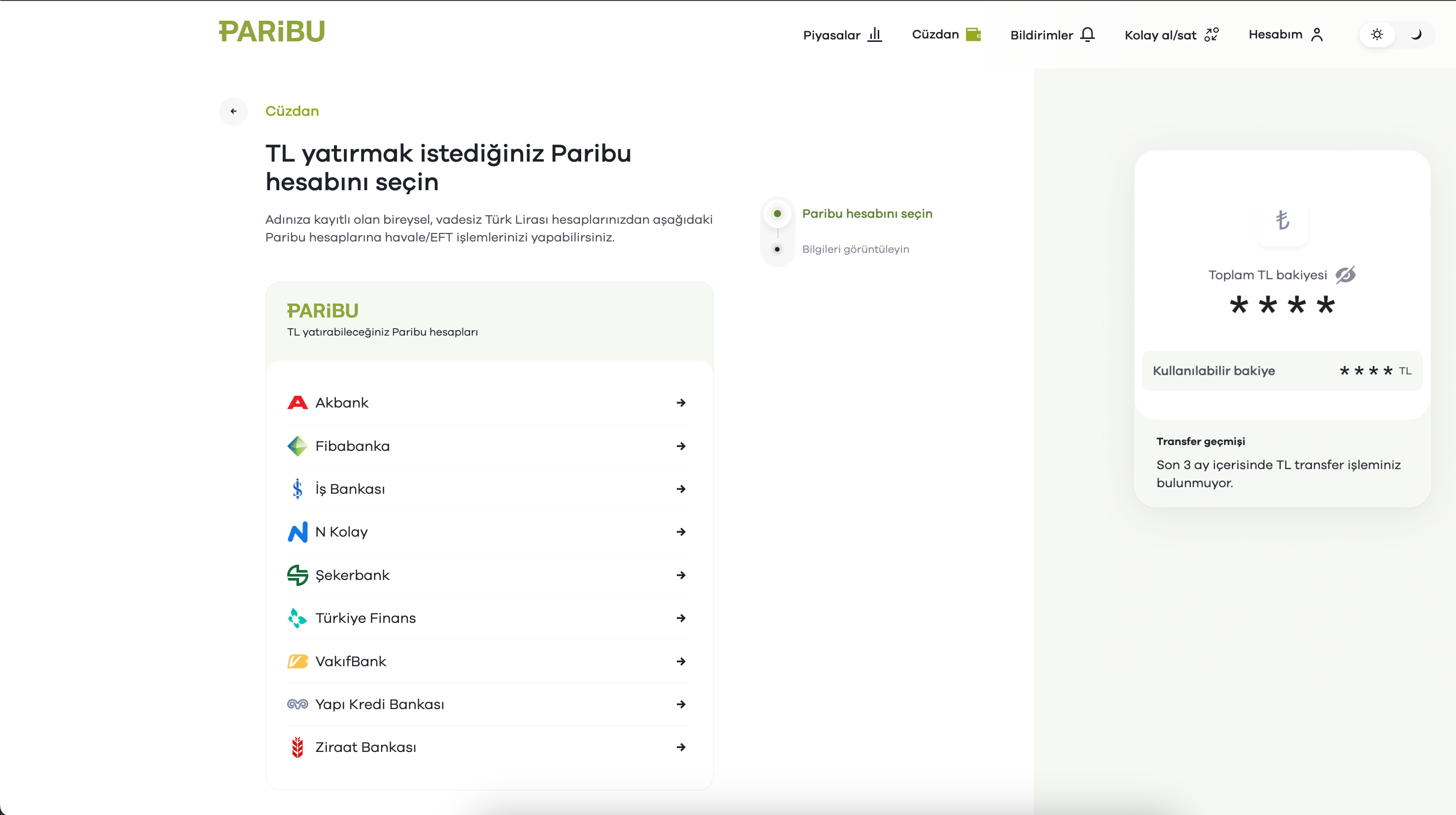Choose Fibabanka from the bank list
This screenshot has width=1456, height=815.
490,446
